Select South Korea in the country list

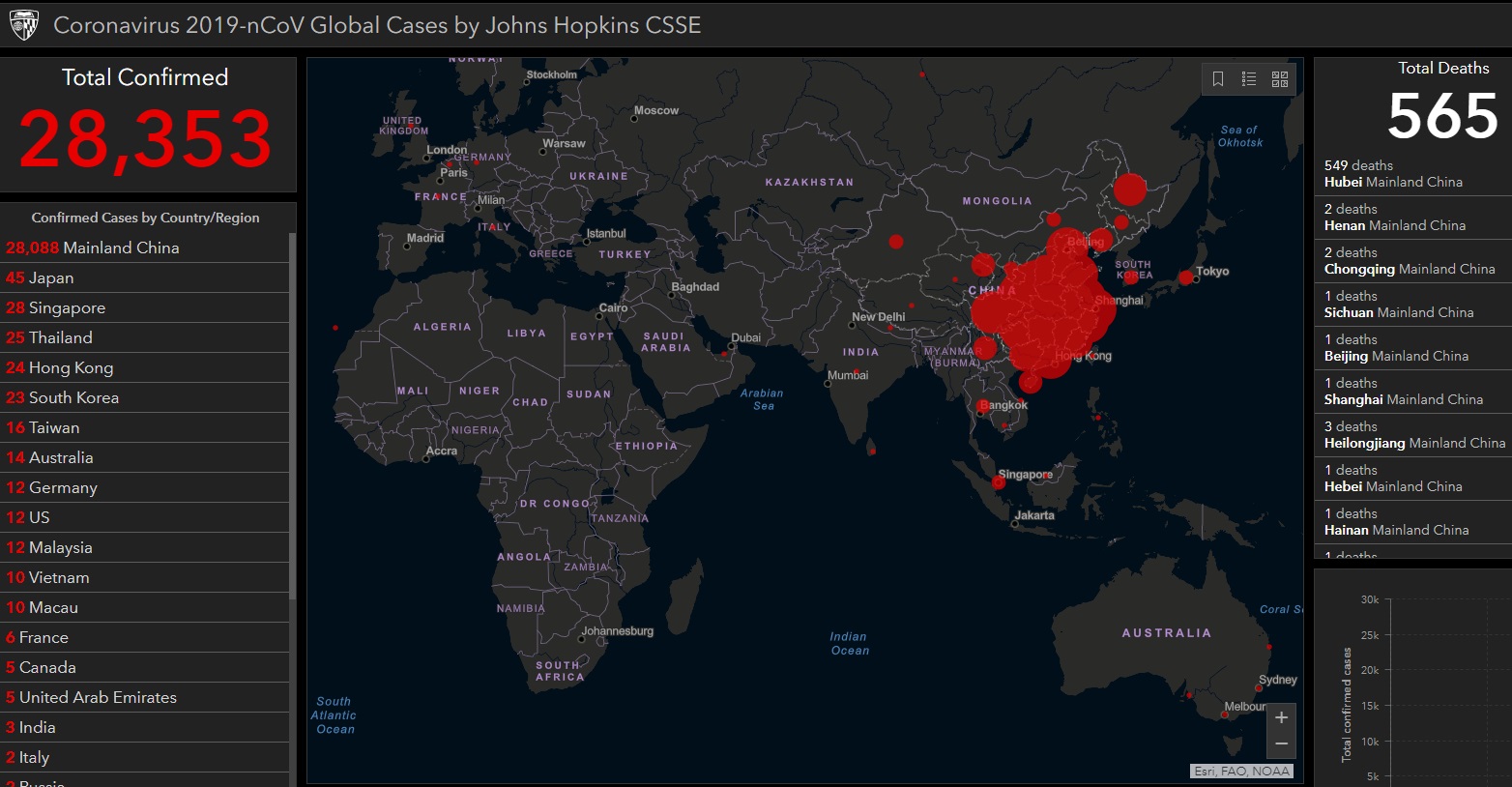pyautogui.click(x=63, y=397)
